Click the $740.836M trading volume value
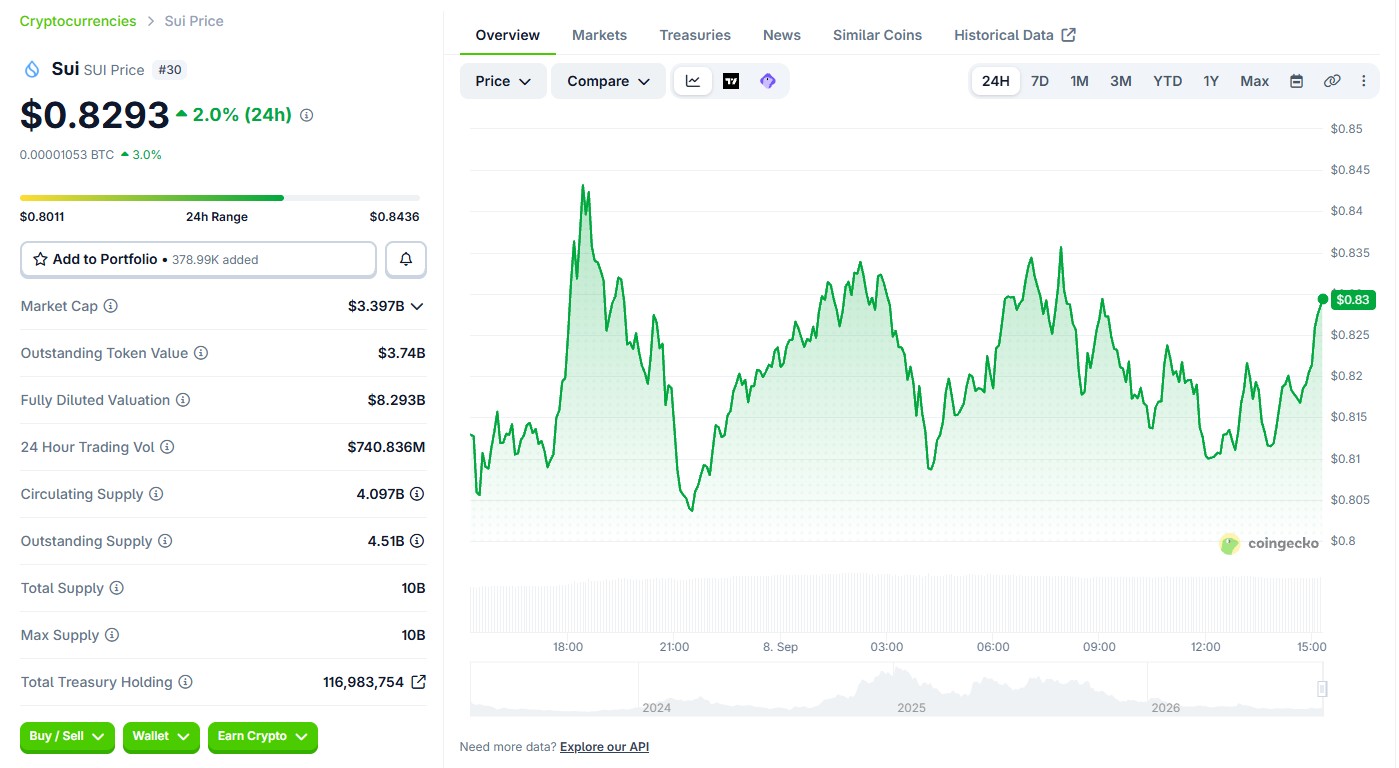Image resolution: width=1399 pixels, height=768 pixels. (387, 447)
